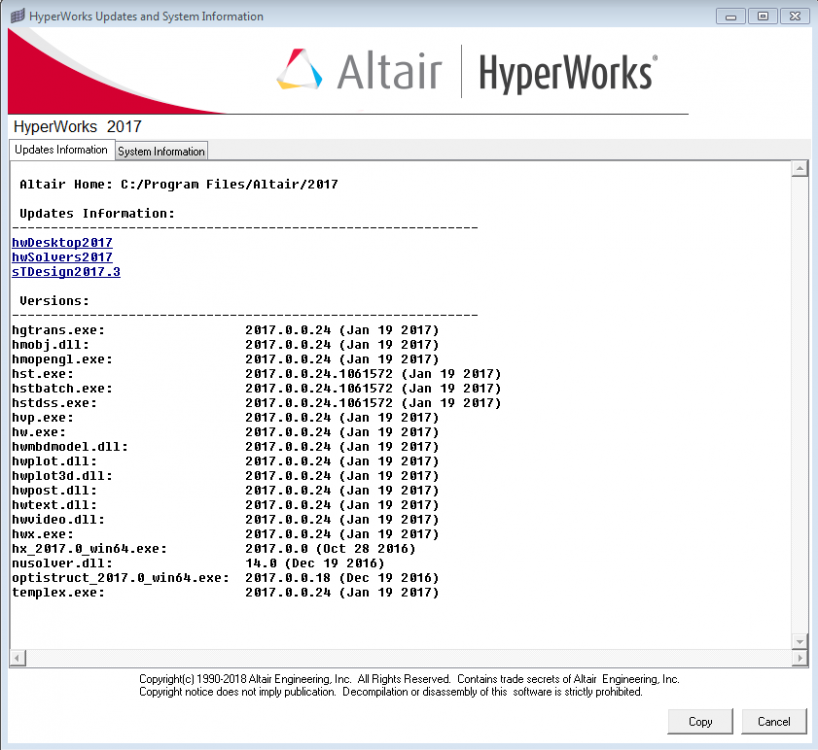Click the vertical scrollbar up arrow
Screen dimensions: 818x750
799,168
